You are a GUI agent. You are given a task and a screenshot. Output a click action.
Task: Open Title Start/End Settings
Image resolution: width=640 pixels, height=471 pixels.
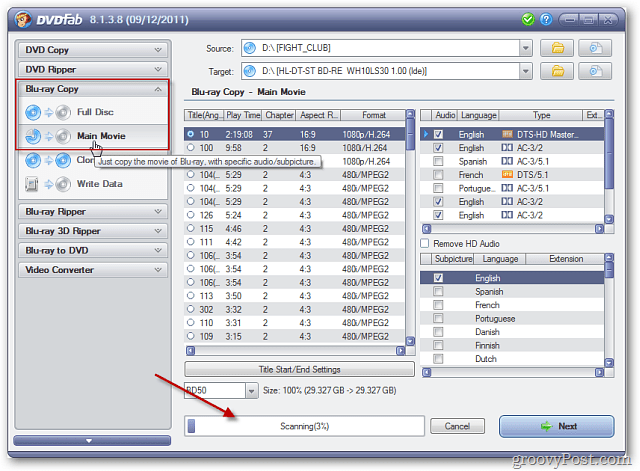[299, 370]
